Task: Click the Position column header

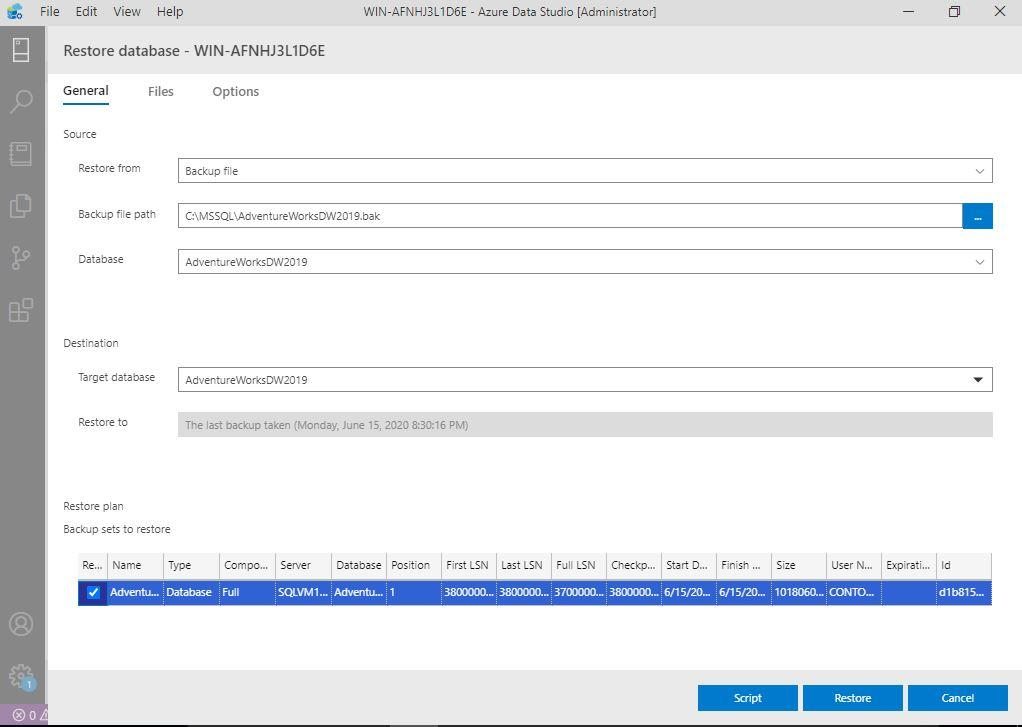Action: click(414, 565)
